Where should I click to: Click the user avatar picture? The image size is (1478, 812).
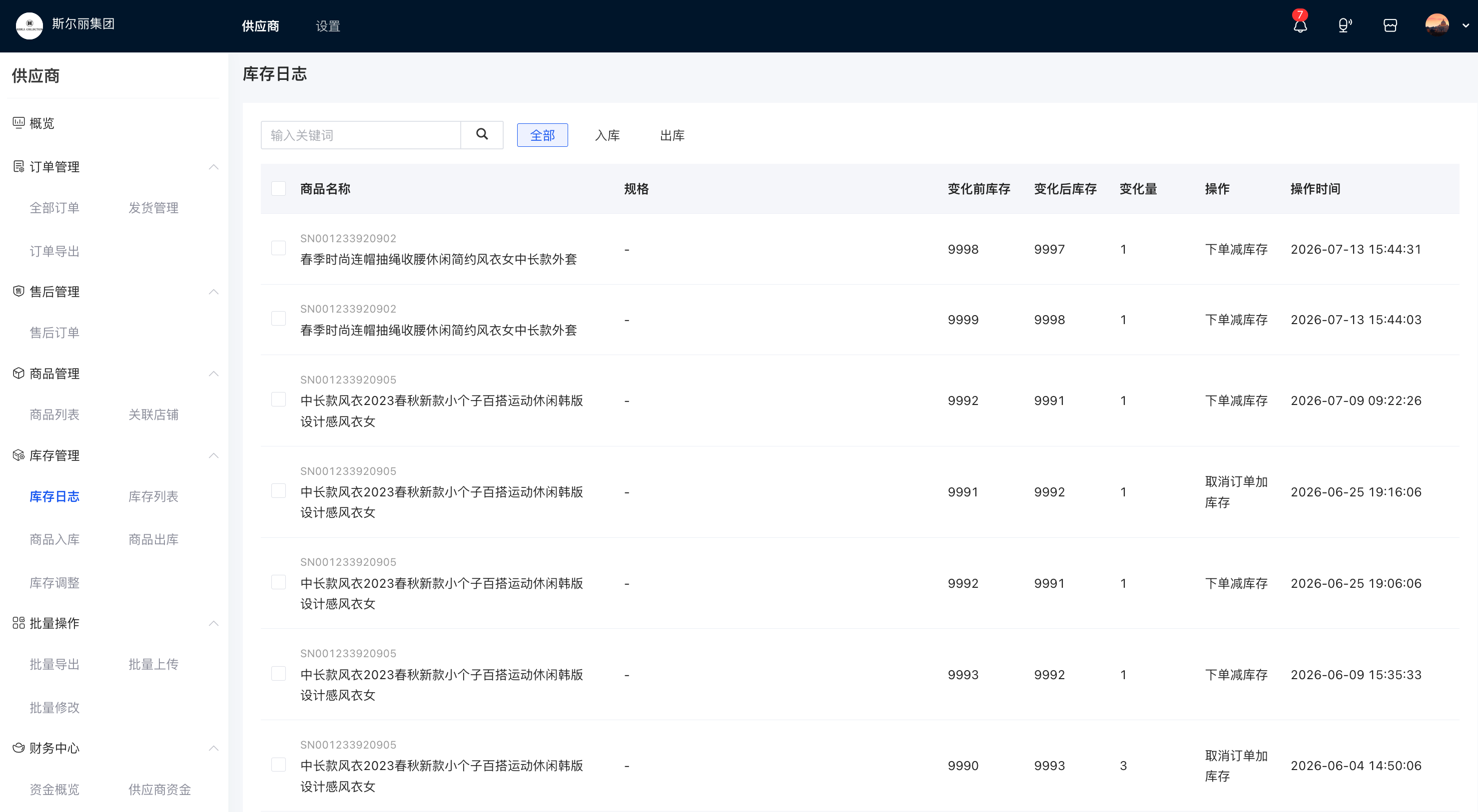(x=1437, y=25)
